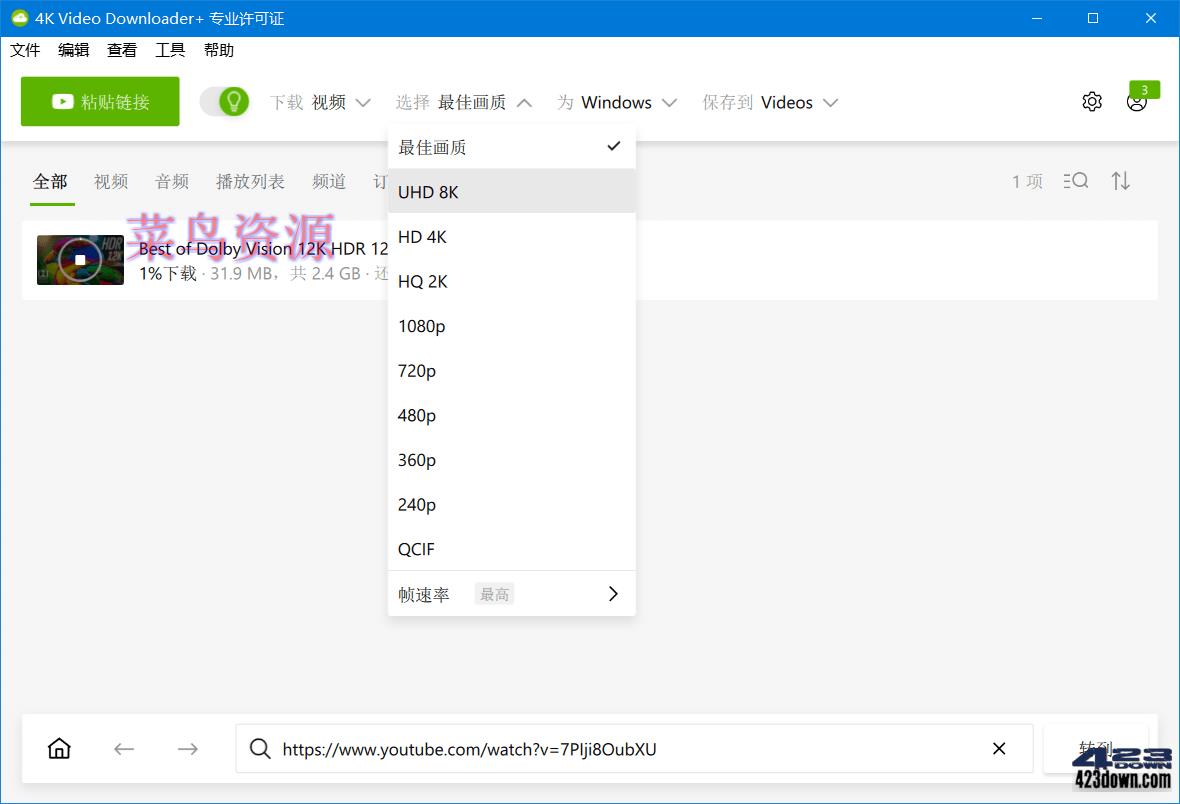Viewport: 1180px width, 804px height.
Task: Click the search-in-list magnifier icon
Action: [x=1076, y=181]
